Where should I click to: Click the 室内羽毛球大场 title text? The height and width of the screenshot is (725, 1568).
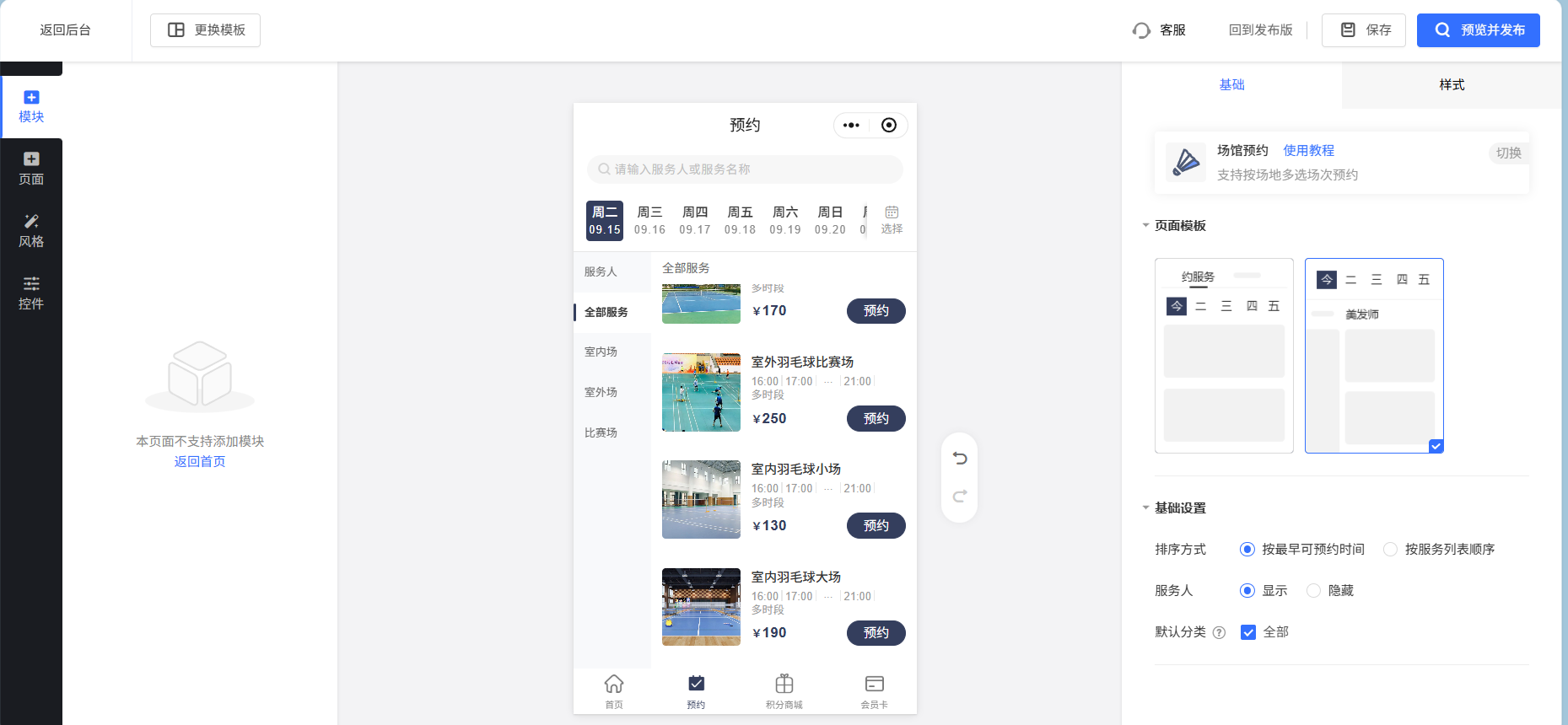pyautogui.click(x=796, y=577)
